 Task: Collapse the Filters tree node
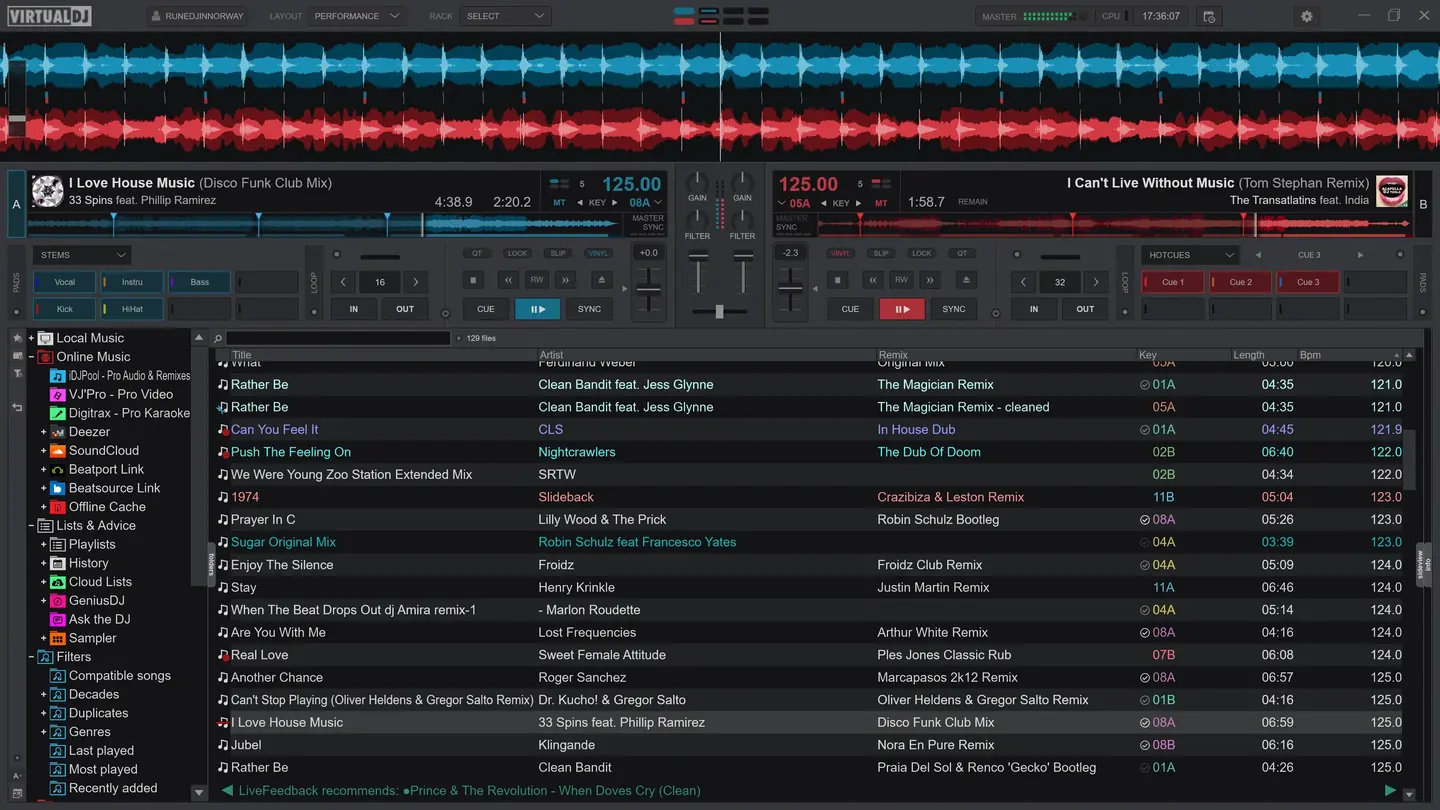pyautogui.click(x=31, y=657)
